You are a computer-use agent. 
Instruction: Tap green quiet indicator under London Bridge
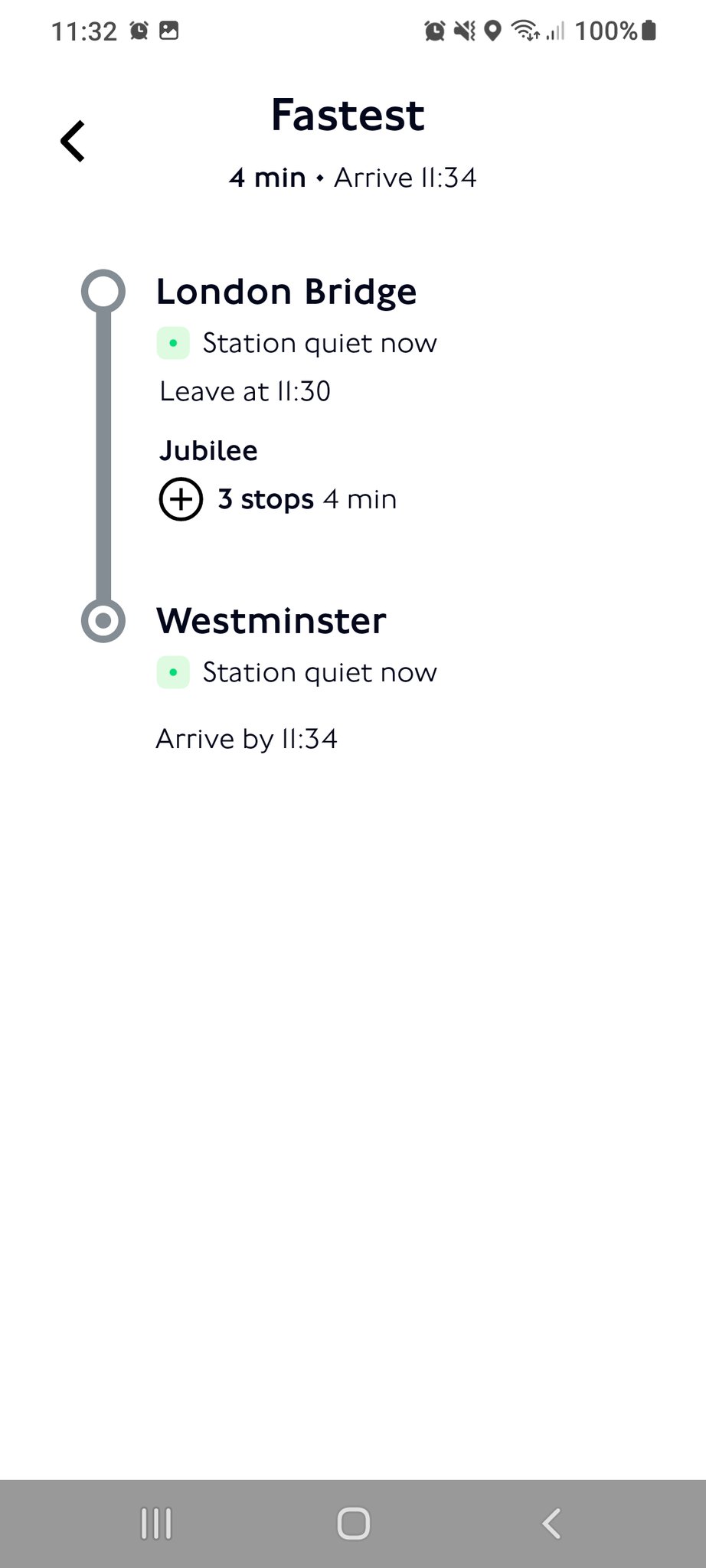pos(173,343)
